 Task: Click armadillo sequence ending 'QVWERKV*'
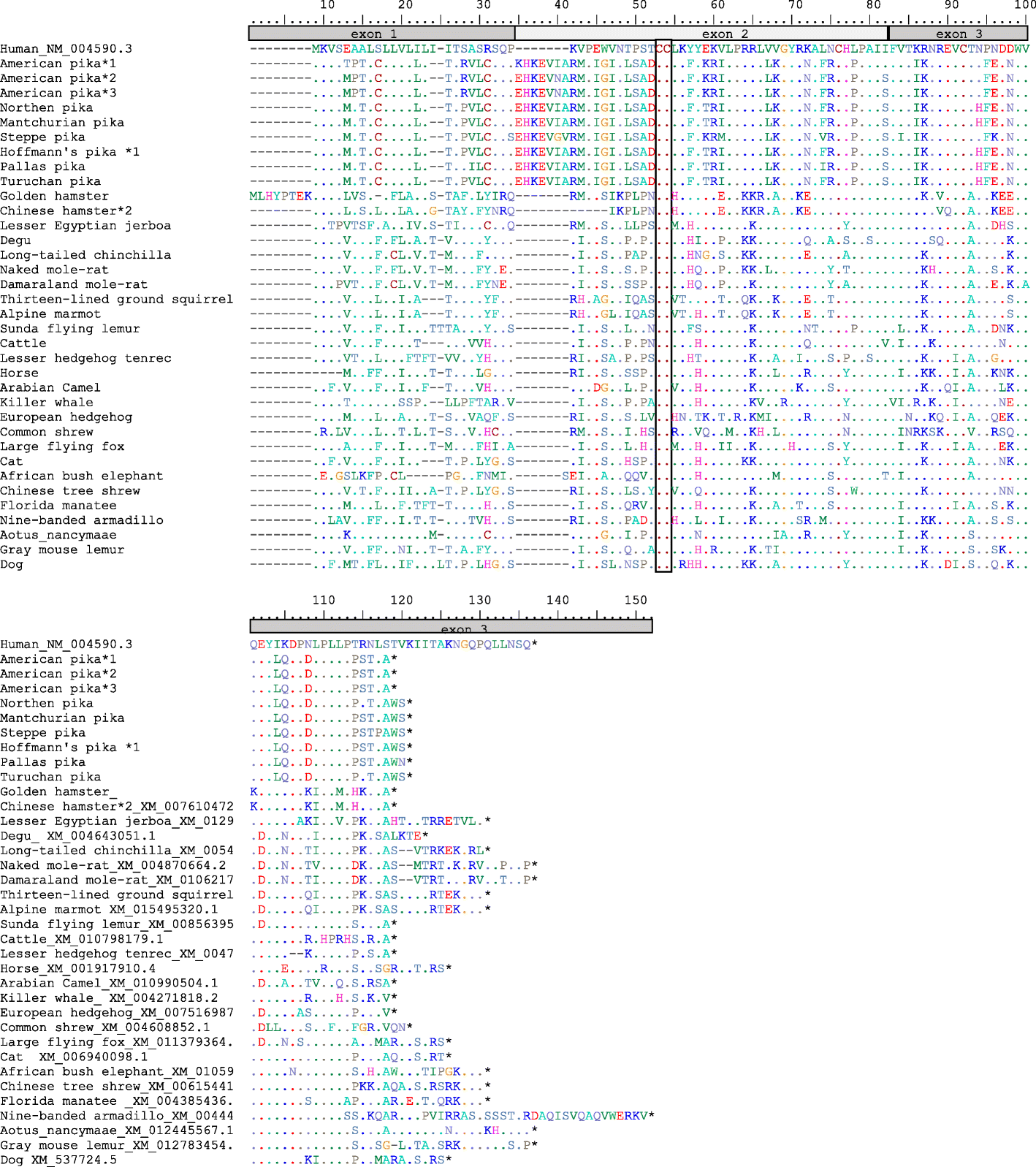point(452,1115)
